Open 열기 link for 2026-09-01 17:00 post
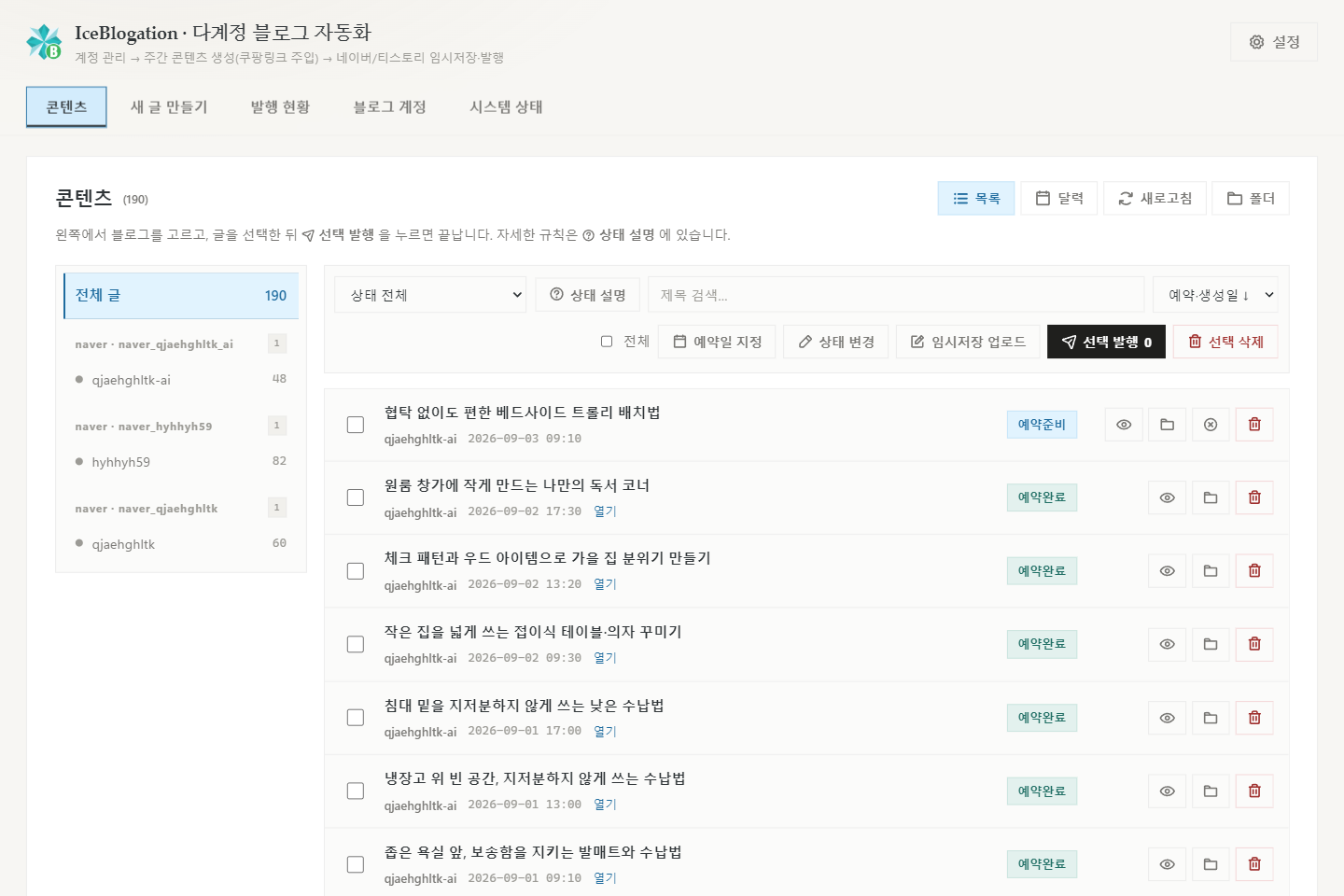1344x896 pixels. [x=605, y=732]
